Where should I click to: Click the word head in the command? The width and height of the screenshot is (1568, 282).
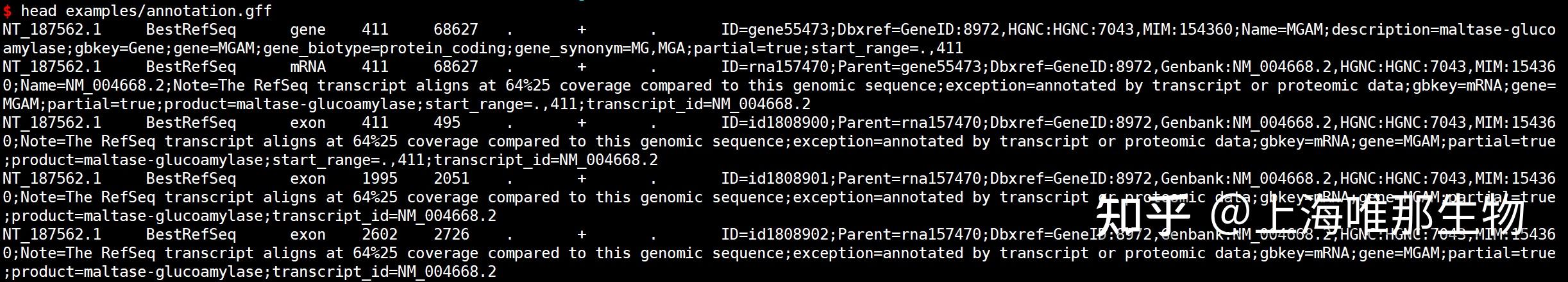click(x=38, y=11)
